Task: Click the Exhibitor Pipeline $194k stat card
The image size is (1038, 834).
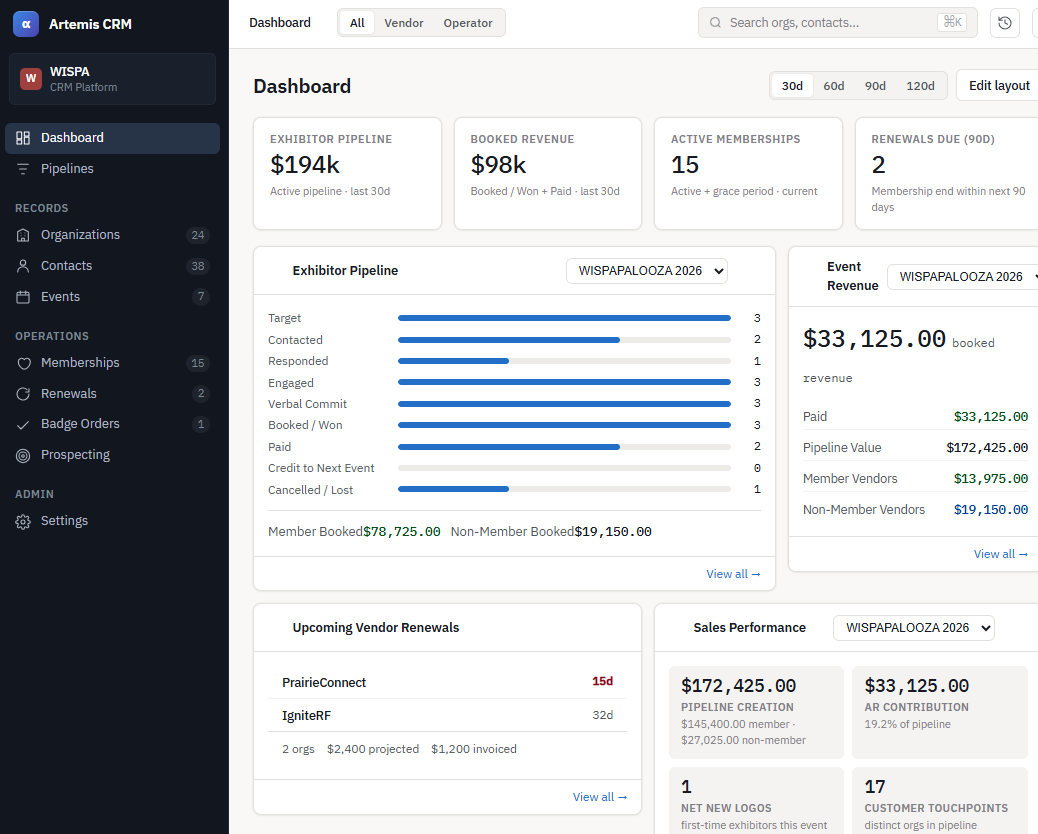Action: click(348, 173)
